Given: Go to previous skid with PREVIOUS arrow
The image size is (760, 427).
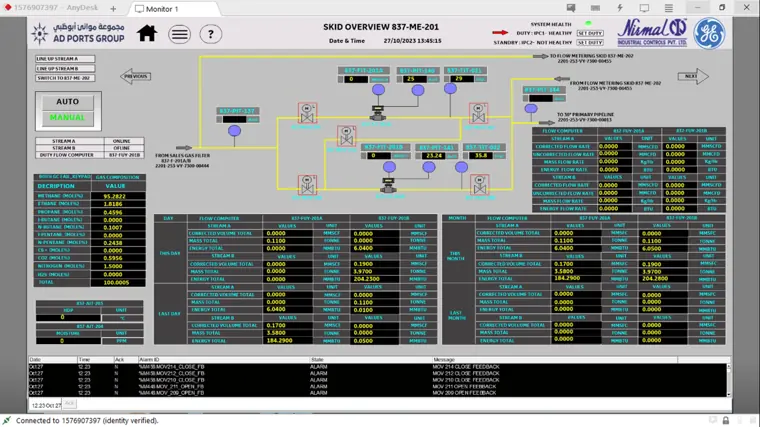Looking at the screenshot, I should (136, 76).
